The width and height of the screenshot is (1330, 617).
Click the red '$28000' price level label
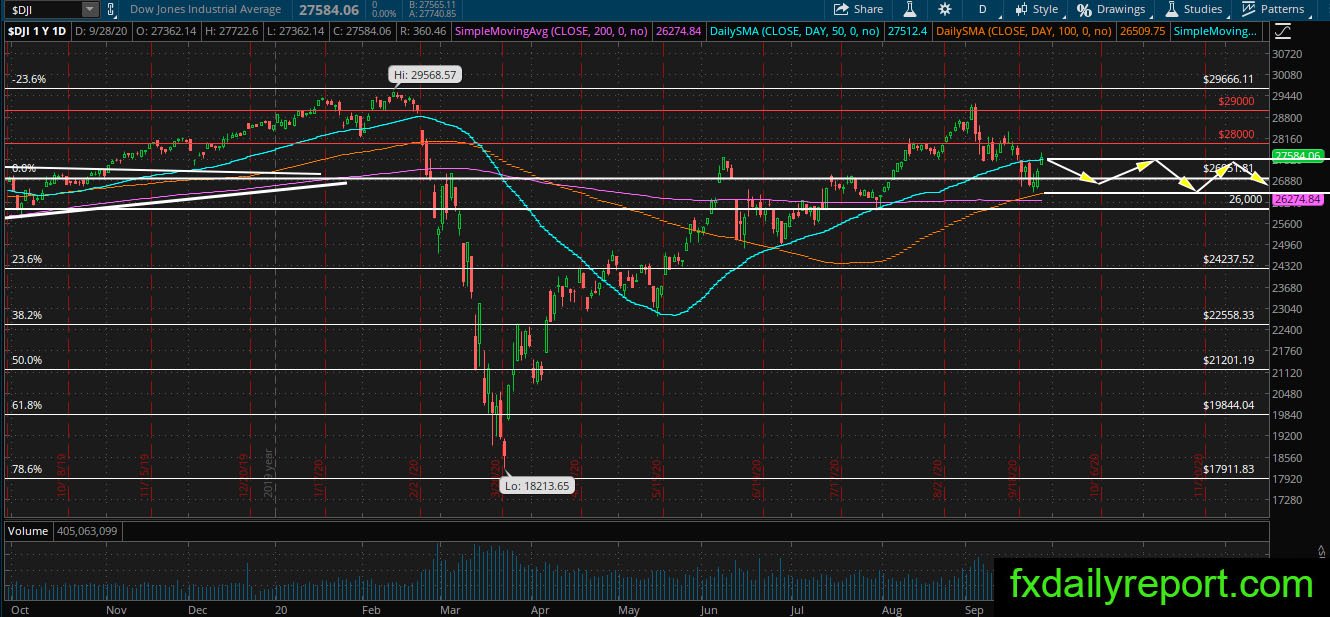1236,135
